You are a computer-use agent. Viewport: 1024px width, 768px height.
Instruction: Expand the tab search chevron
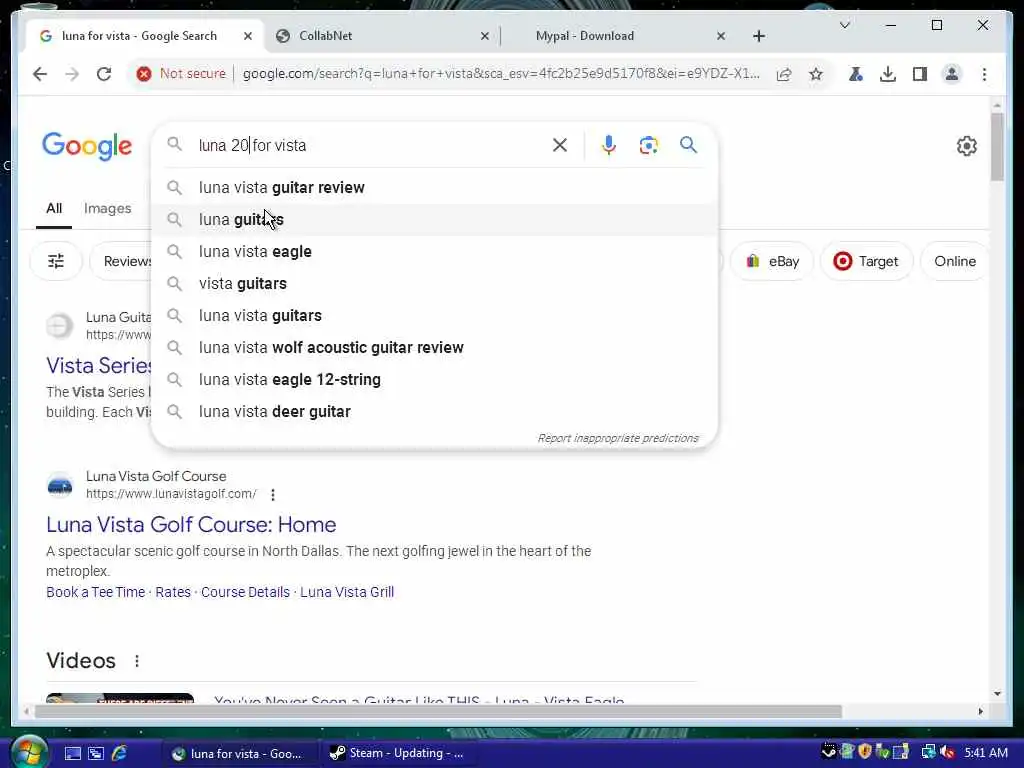844,25
